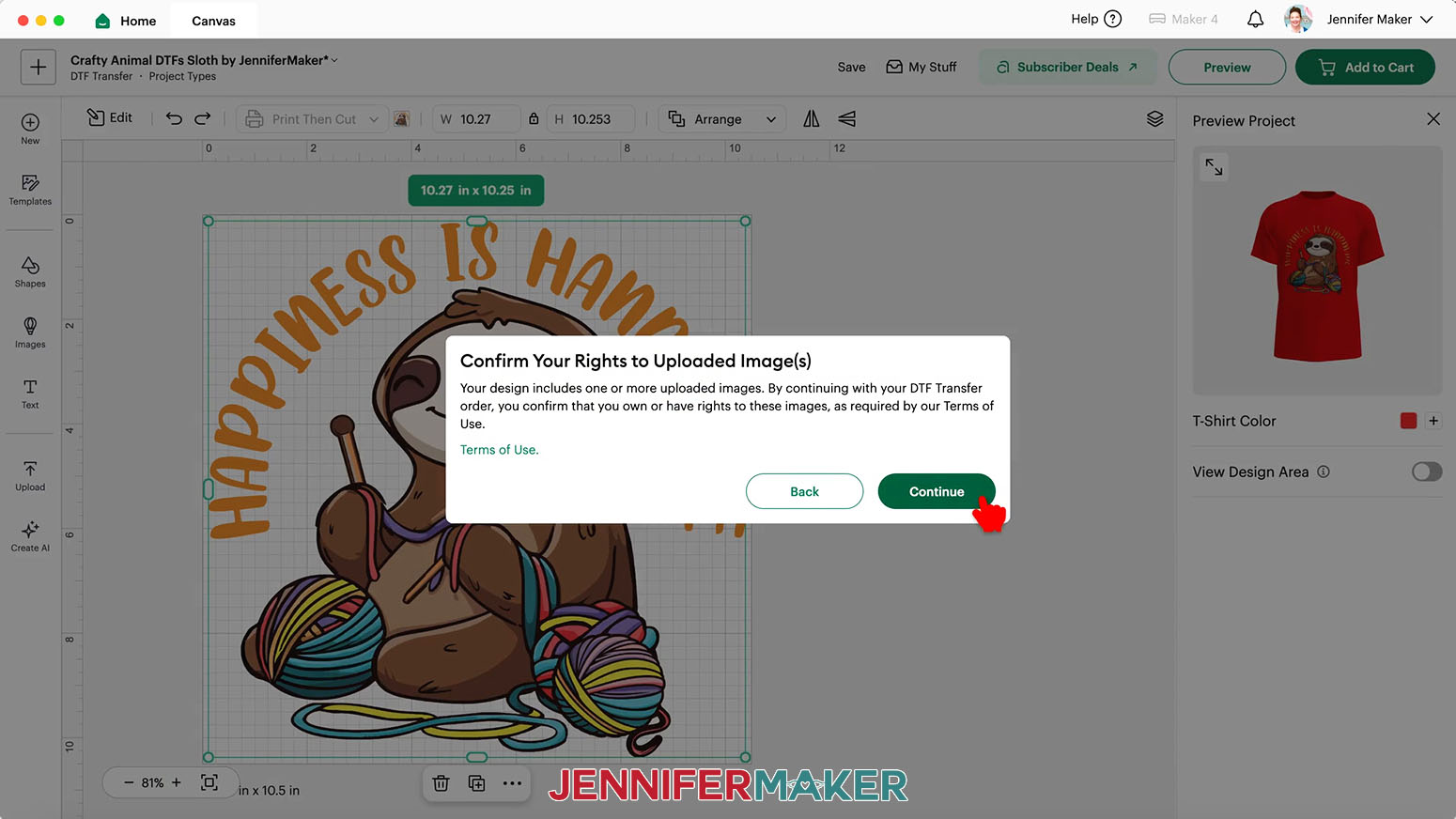Open Create AI in the sidebar
The height and width of the screenshot is (819, 1456).
click(30, 536)
